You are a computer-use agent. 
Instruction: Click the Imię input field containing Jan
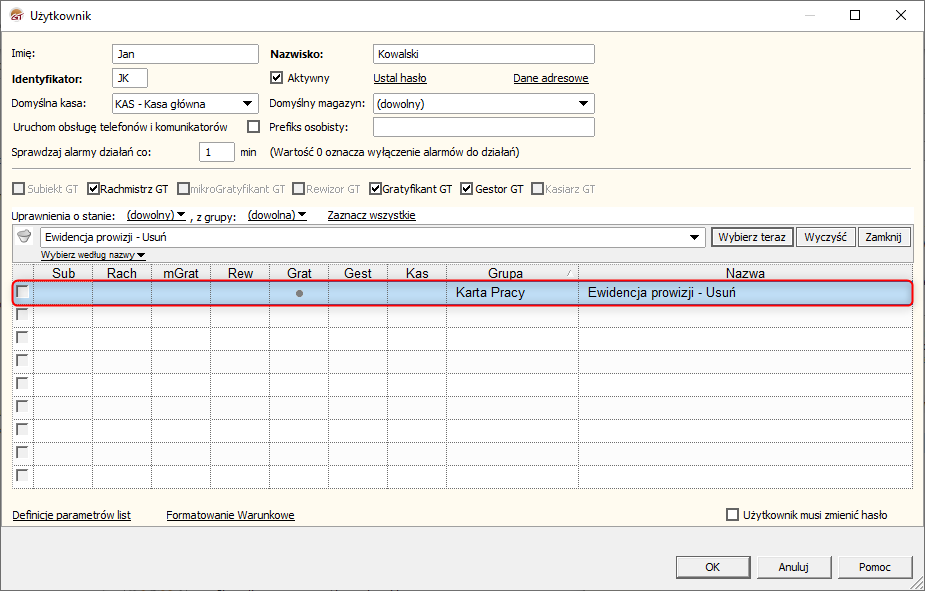185,54
